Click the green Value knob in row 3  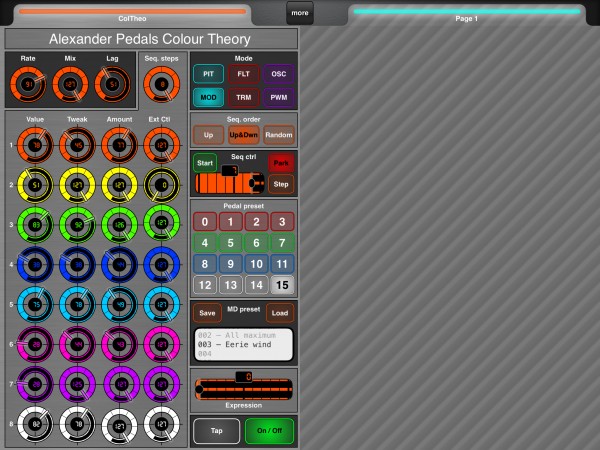(35, 225)
